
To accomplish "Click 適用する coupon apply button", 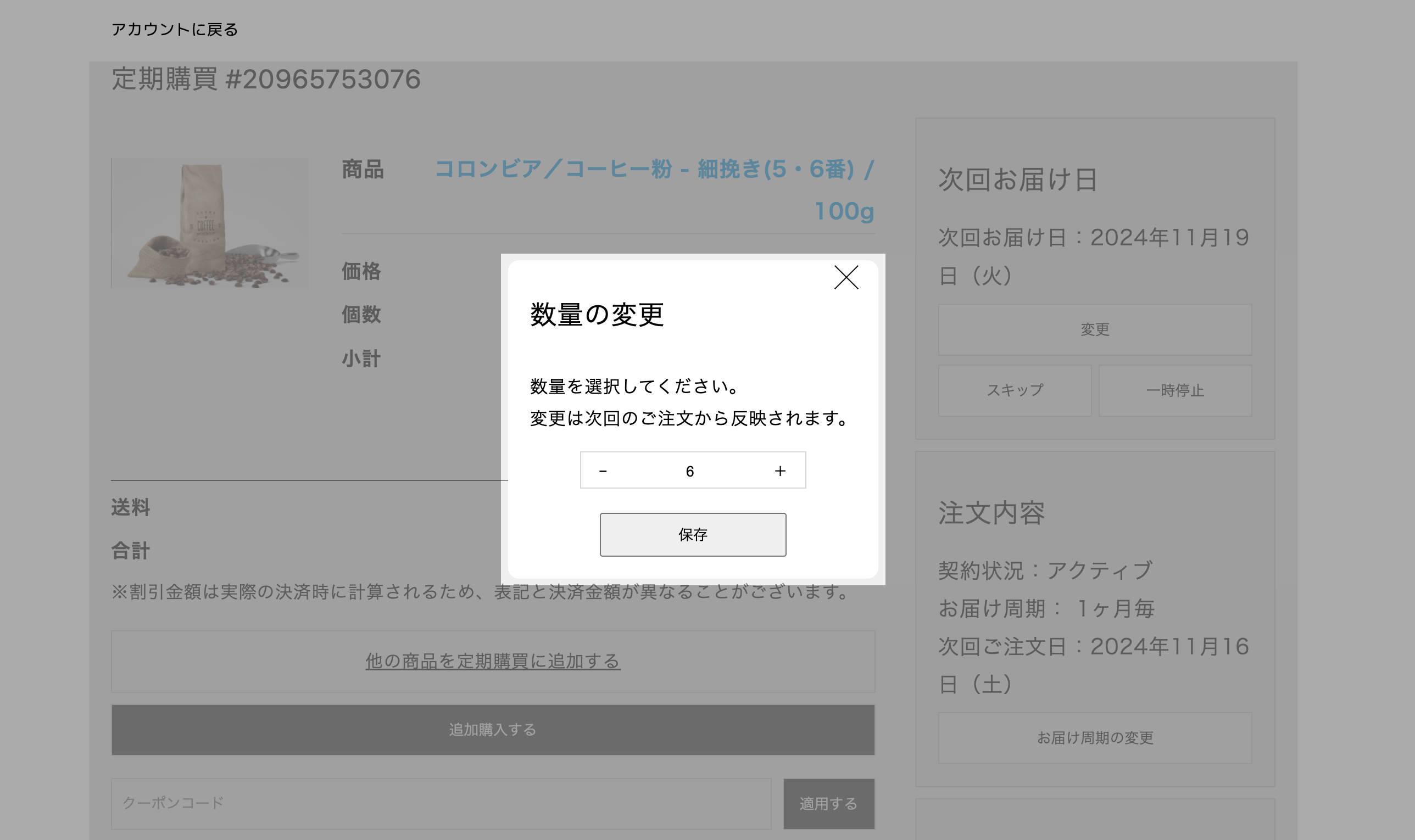I will 828,804.
